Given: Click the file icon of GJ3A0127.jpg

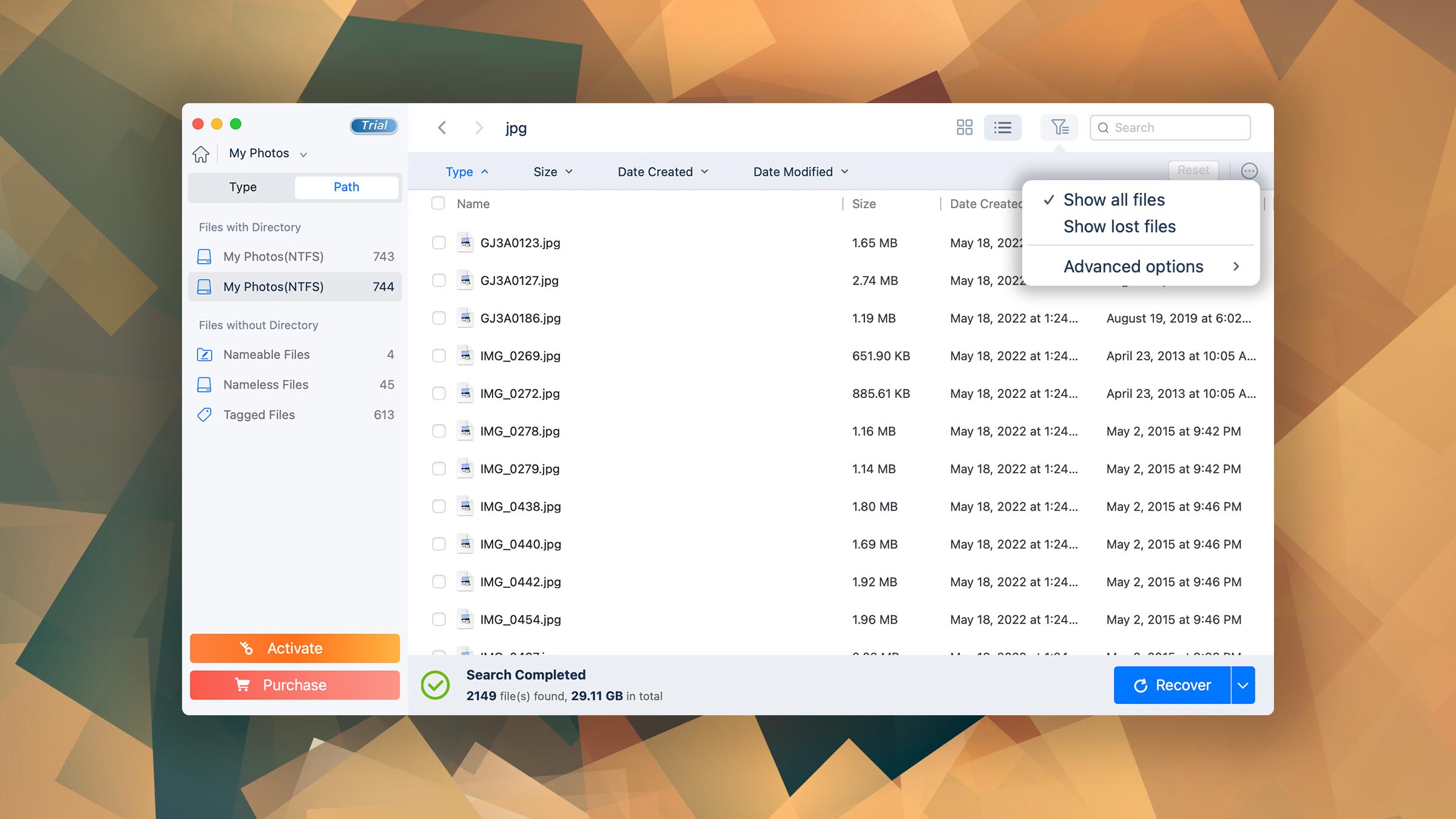Looking at the screenshot, I should tap(465, 280).
